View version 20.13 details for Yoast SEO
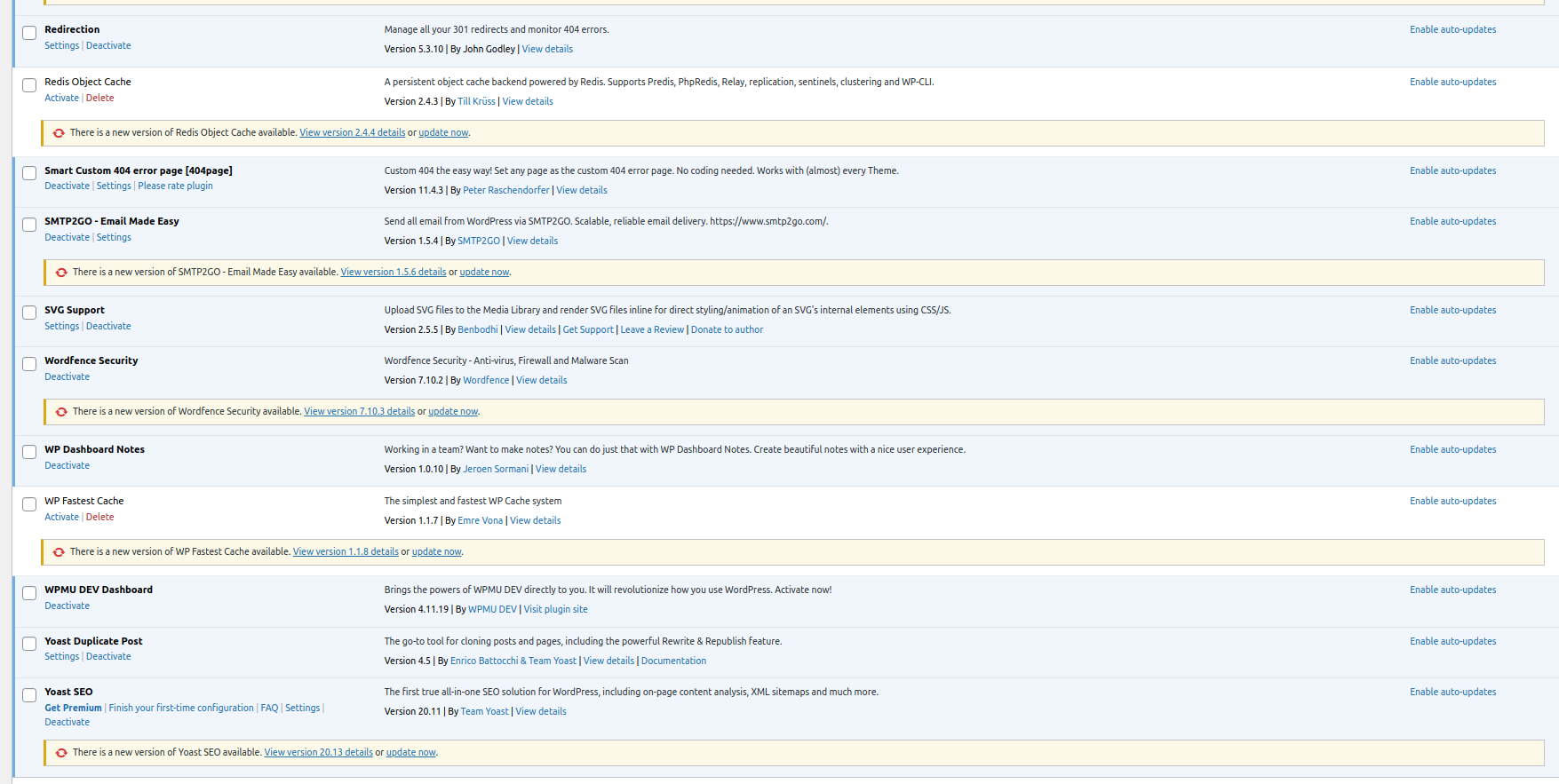 318,752
